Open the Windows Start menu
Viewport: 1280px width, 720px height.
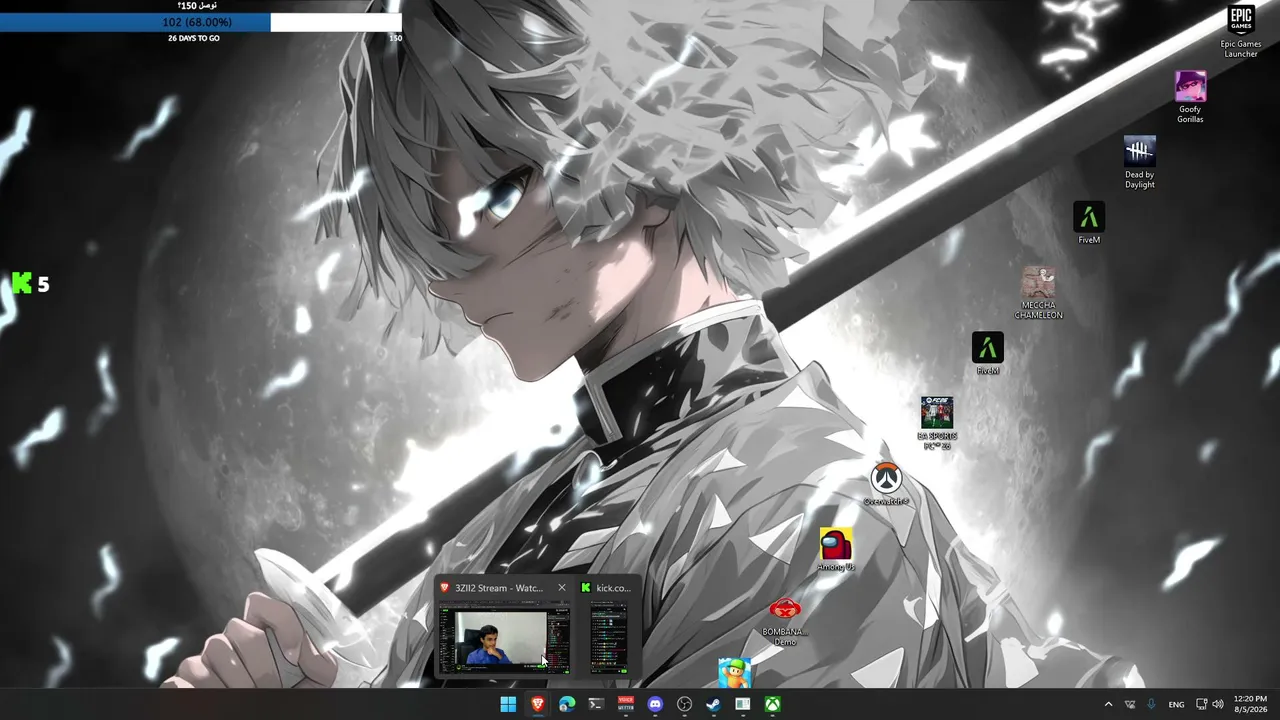[x=508, y=704]
